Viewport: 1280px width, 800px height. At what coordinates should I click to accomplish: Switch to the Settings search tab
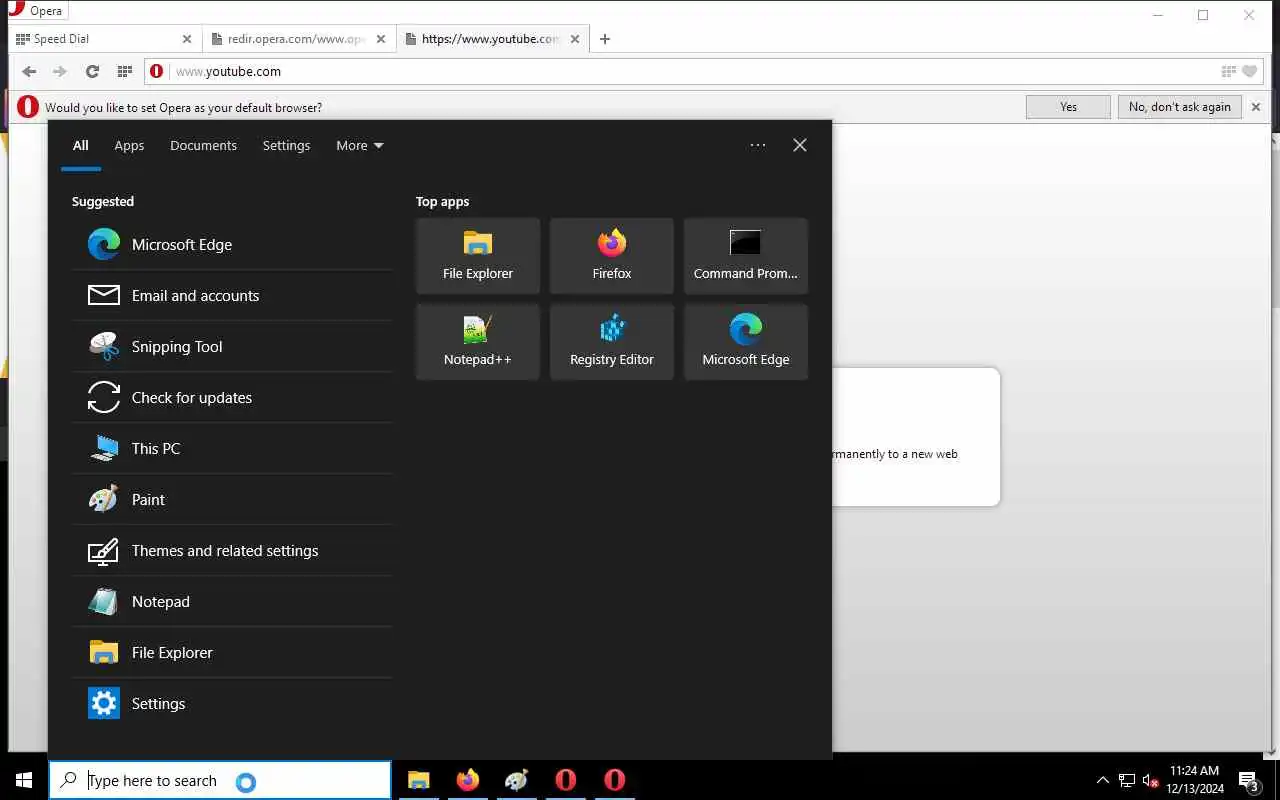click(286, 145)
